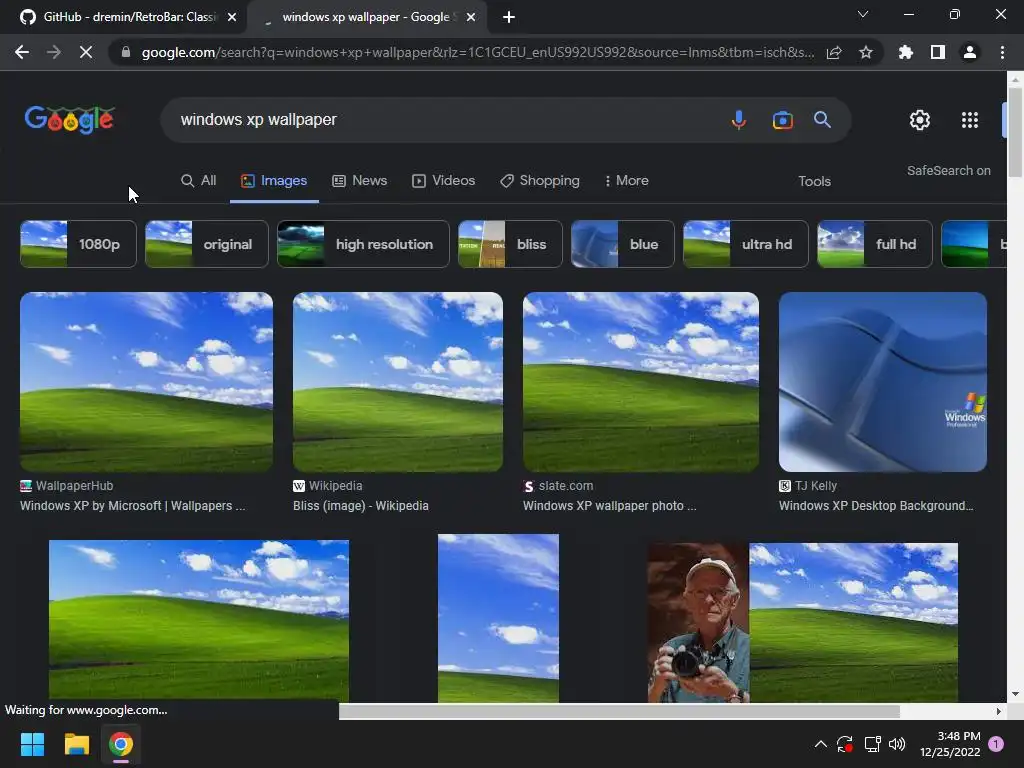This screenshot has width=1024, height=768.
Task: Switch to the Videos tab
Action: pos(443,180)
